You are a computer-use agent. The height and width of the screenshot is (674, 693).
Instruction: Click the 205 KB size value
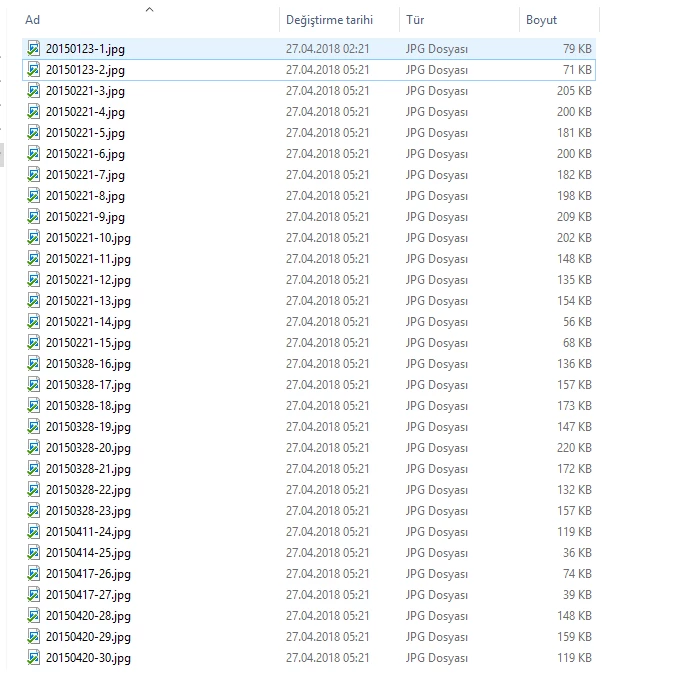coord(574,91)
